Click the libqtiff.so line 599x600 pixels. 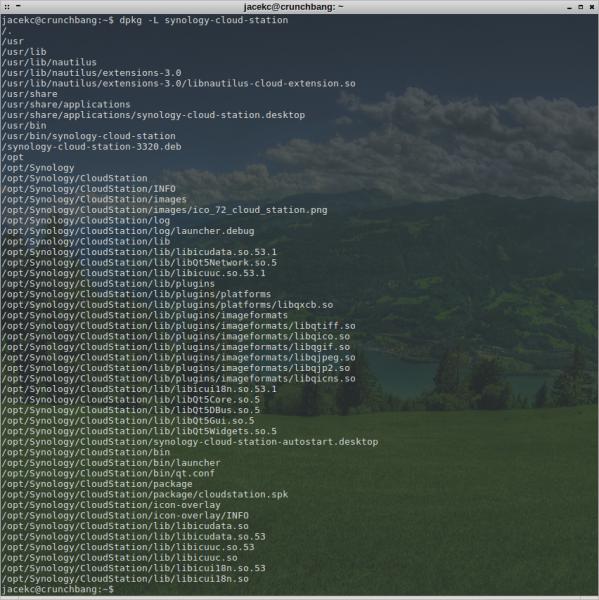179,326
